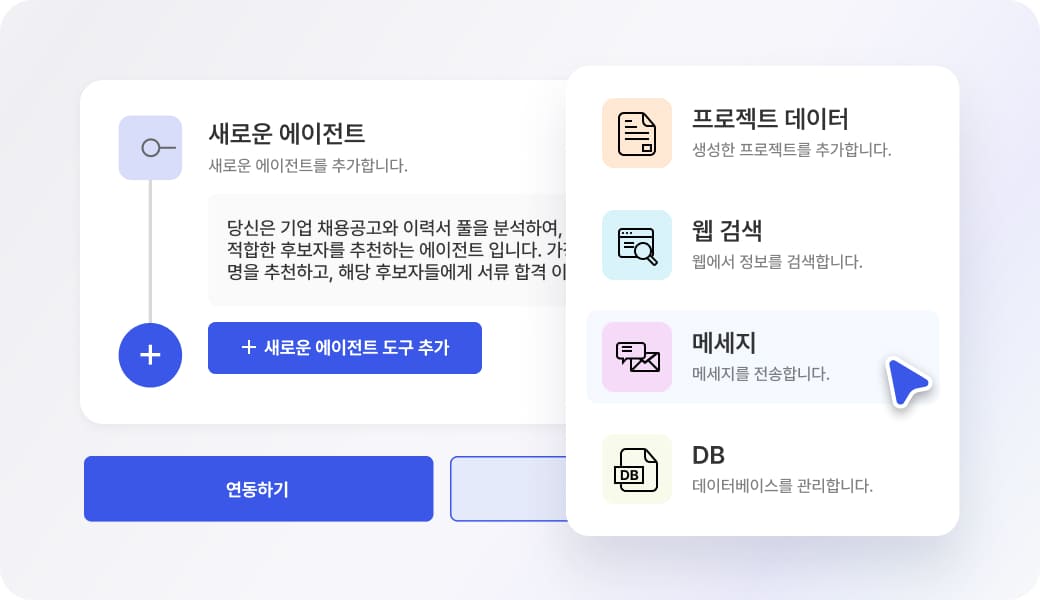This screenshot has width=1040, height=600.
Task: Click description 데이터베이스를 관리합니다.
Action: click(782, 485)
